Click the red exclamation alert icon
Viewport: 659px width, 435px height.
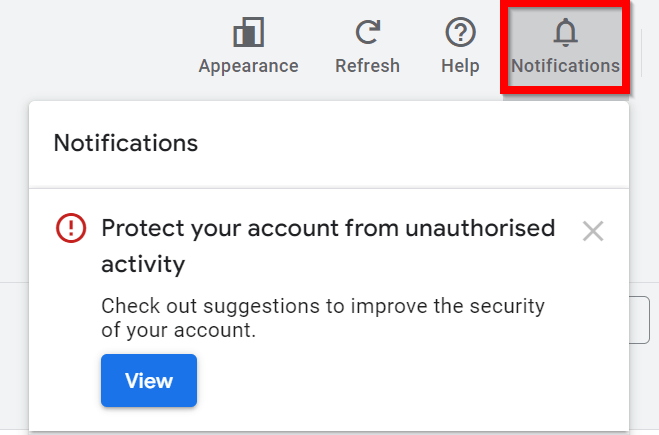pos(71,228)
